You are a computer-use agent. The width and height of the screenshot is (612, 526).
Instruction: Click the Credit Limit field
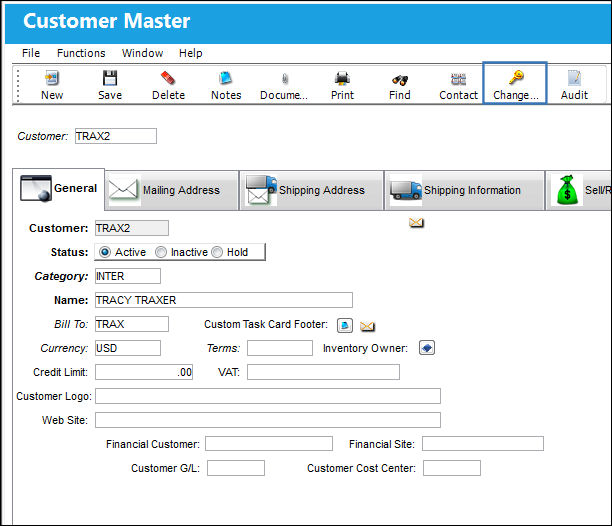click(x=144, y=372)
